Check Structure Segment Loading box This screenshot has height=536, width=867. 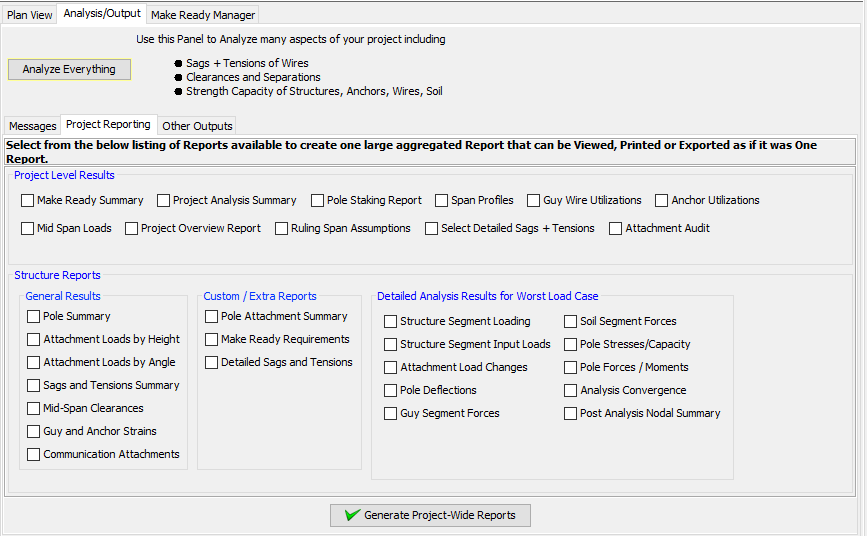pyautogui.click(x=390, y=321)
